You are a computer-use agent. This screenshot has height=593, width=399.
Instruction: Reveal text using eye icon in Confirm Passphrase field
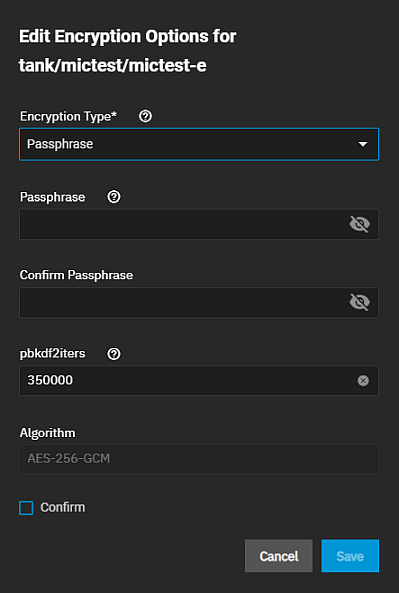click(359, 302)
